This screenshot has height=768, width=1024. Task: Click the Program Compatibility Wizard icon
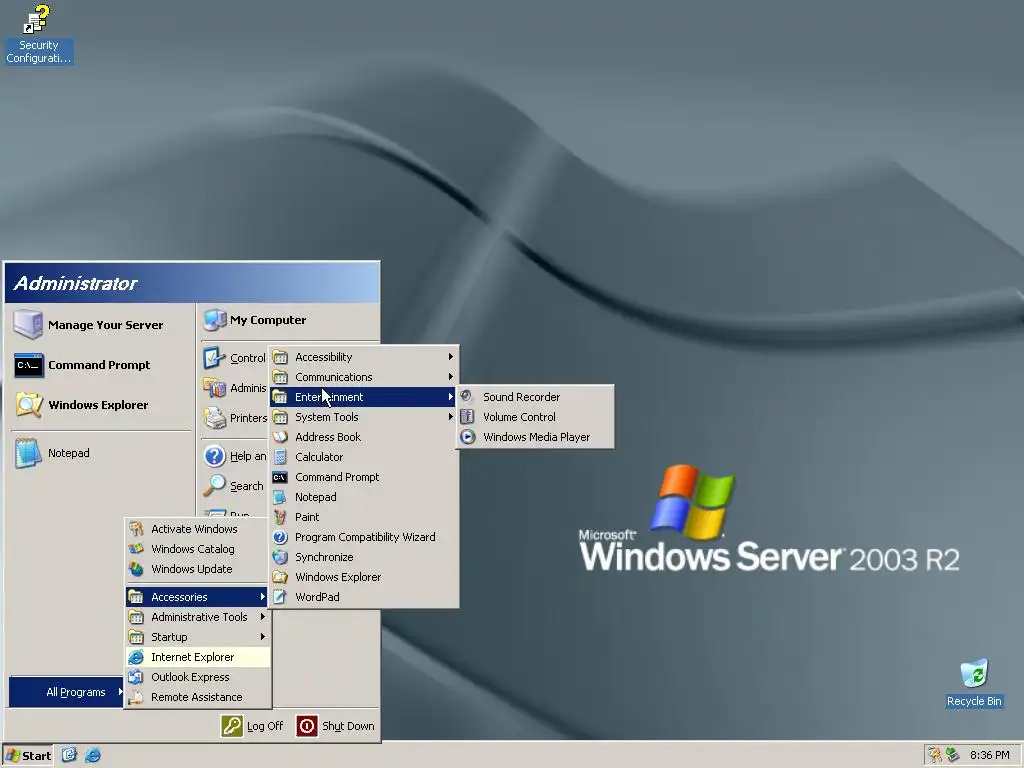click(280, 537)
